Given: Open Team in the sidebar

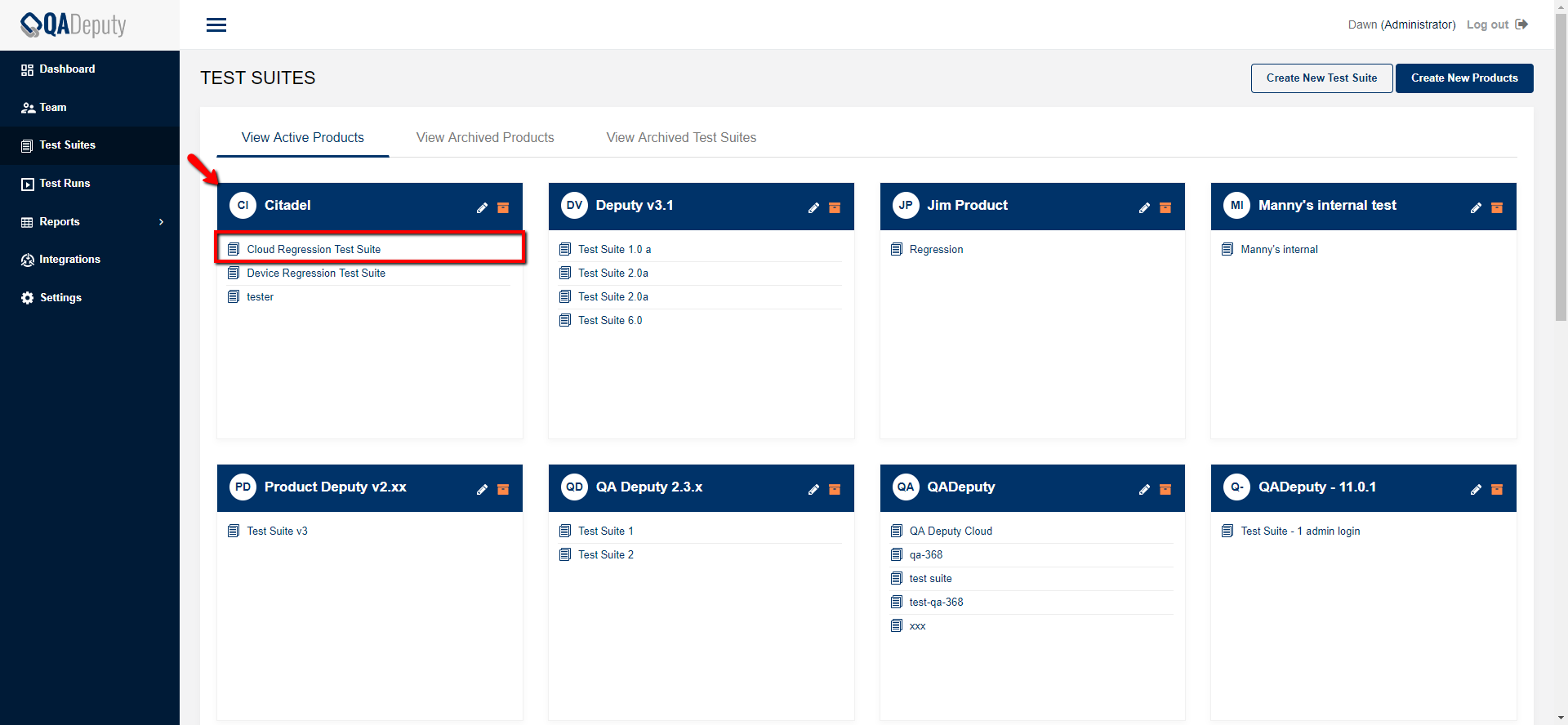Looking at the screenshot, I should pos(90,108).
